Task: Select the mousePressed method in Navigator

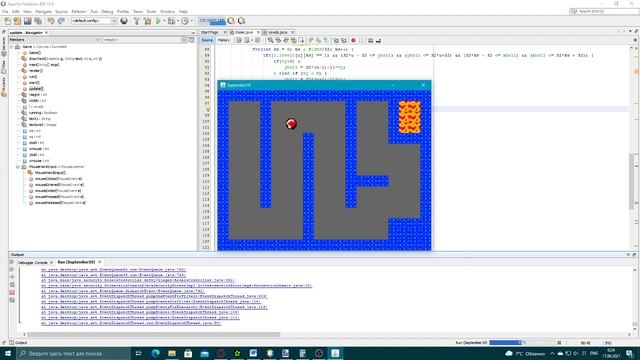Action: (x=59, y=197)
